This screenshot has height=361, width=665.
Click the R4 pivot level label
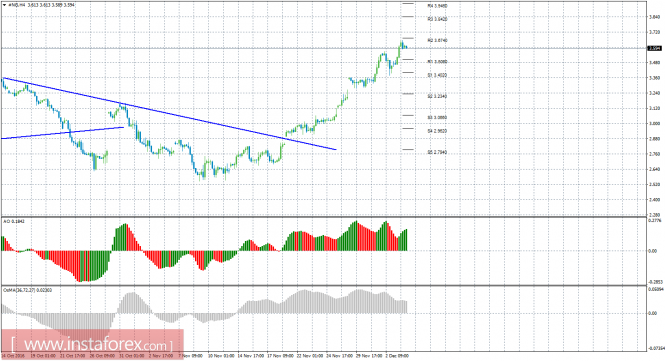click(x=437, y=6)
